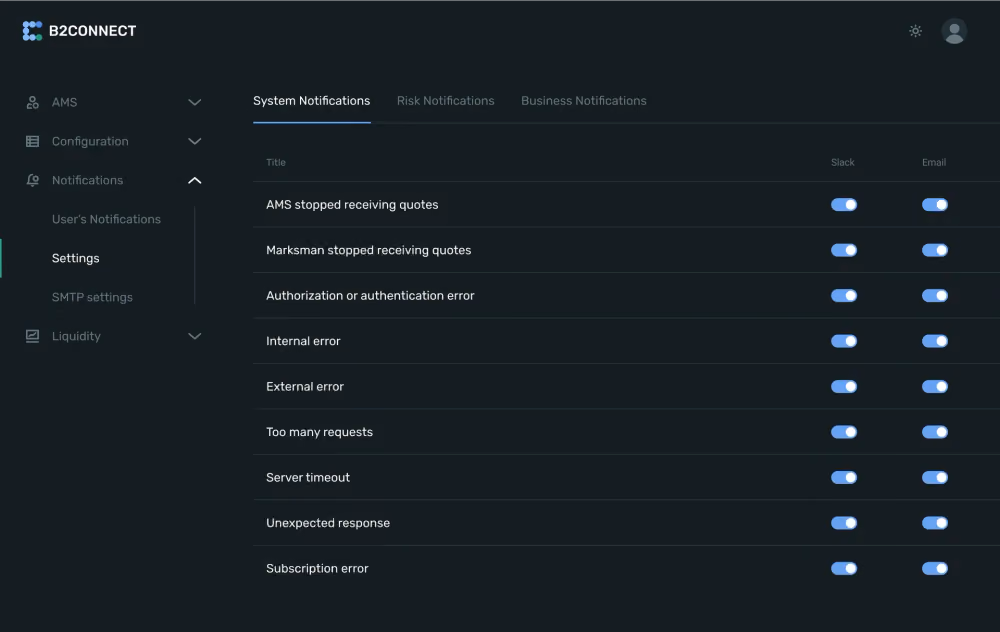The height and width of the screenshot is (632, 1000).
Task: Open User's Notifications in sidebar
Action: point(107,219)
